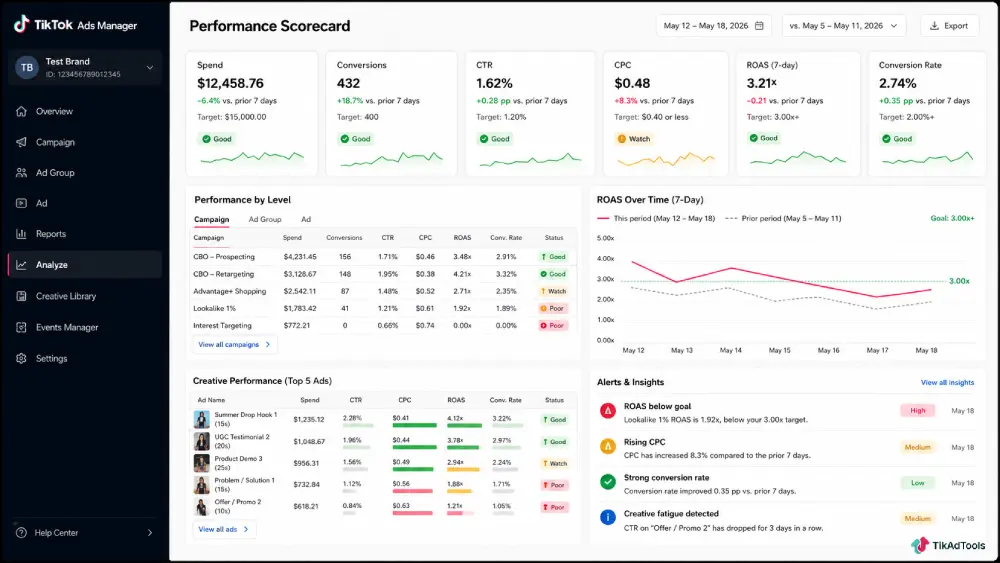This screenshot has width=1000, height=563.
Task: Click the Overview home icon in sidebar
Action: pyautogui.click(x=21, y=111)
